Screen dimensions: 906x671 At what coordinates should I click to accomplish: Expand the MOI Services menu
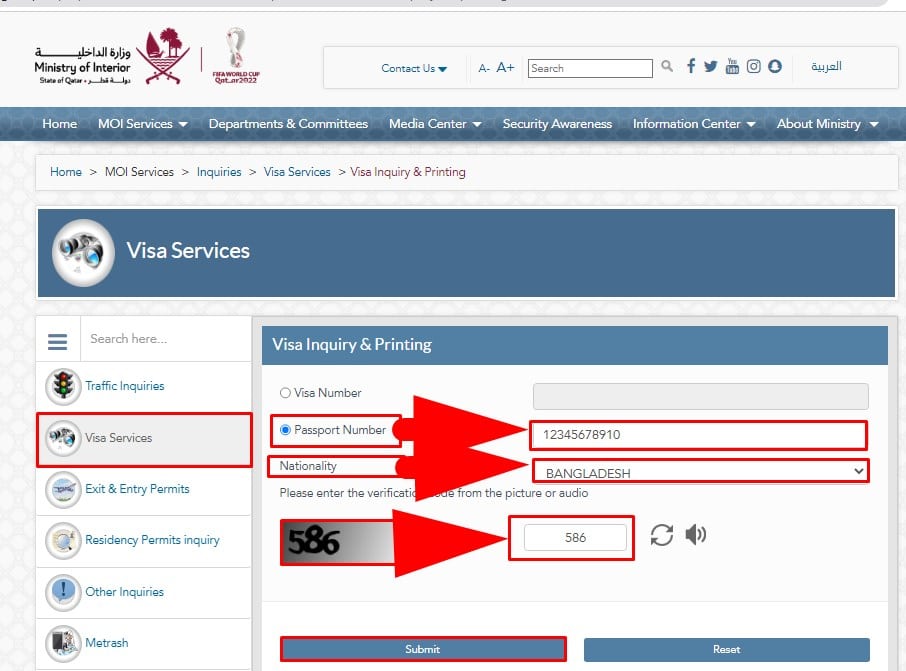(x=142, y=124)
